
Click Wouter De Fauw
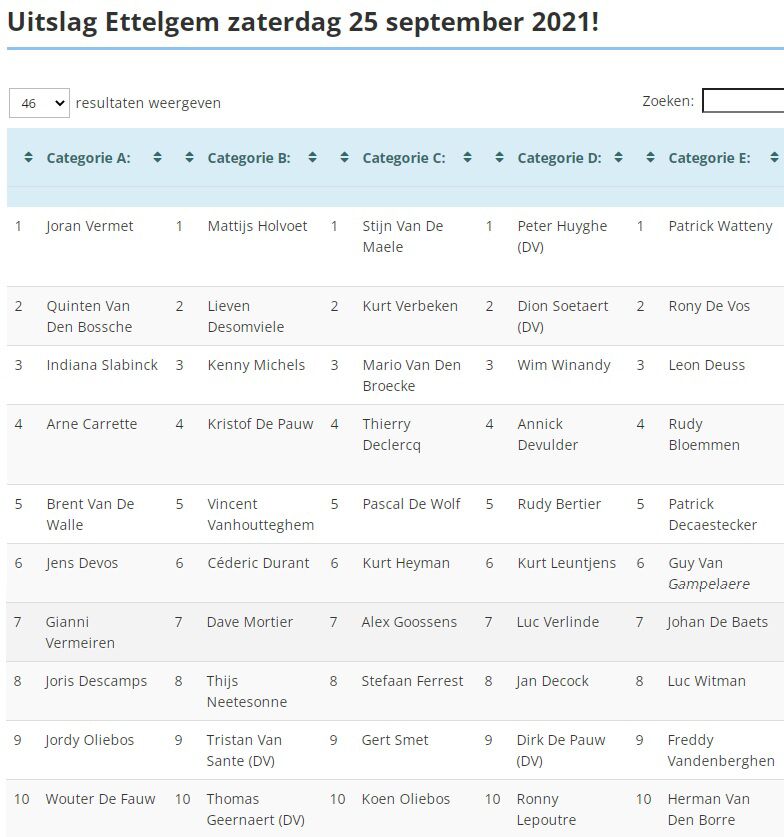click(x=100, y=799)
